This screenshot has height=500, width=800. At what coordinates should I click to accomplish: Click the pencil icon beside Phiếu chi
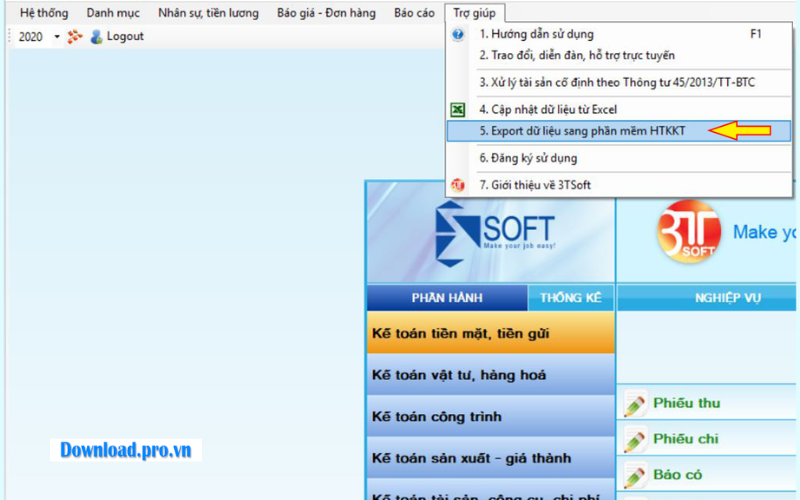(634, 440)
